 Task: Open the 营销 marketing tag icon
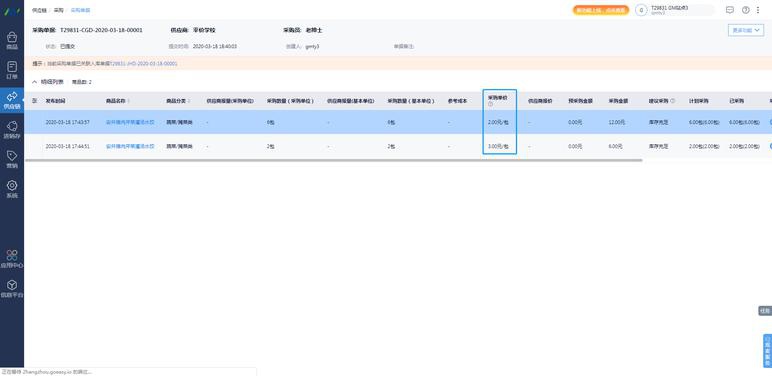[x=12, y=159]
